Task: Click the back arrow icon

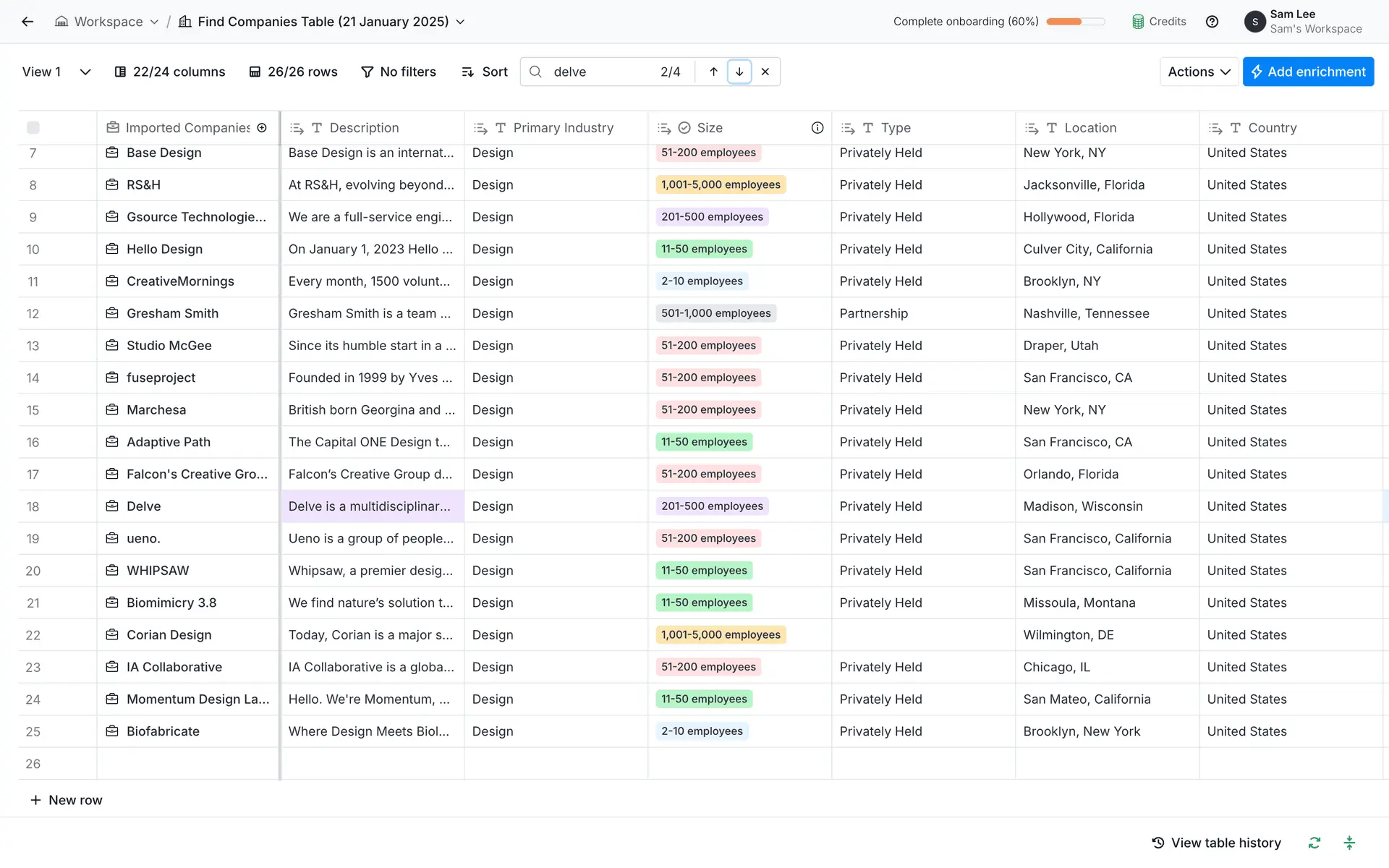Action: 27,22
